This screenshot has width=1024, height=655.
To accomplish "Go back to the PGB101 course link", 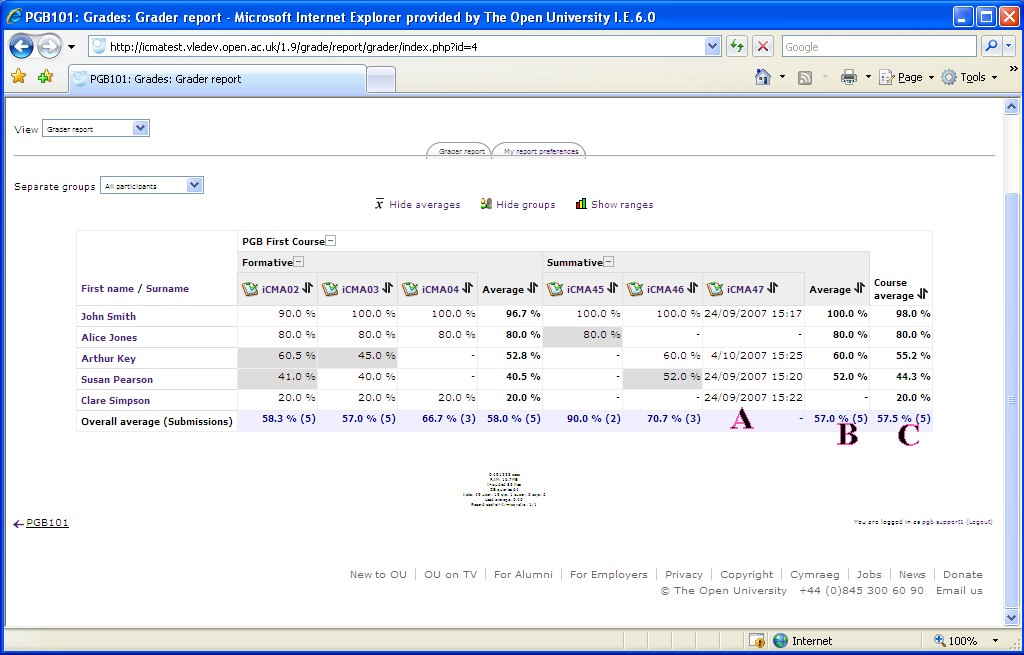I will (x=47, y=522).
